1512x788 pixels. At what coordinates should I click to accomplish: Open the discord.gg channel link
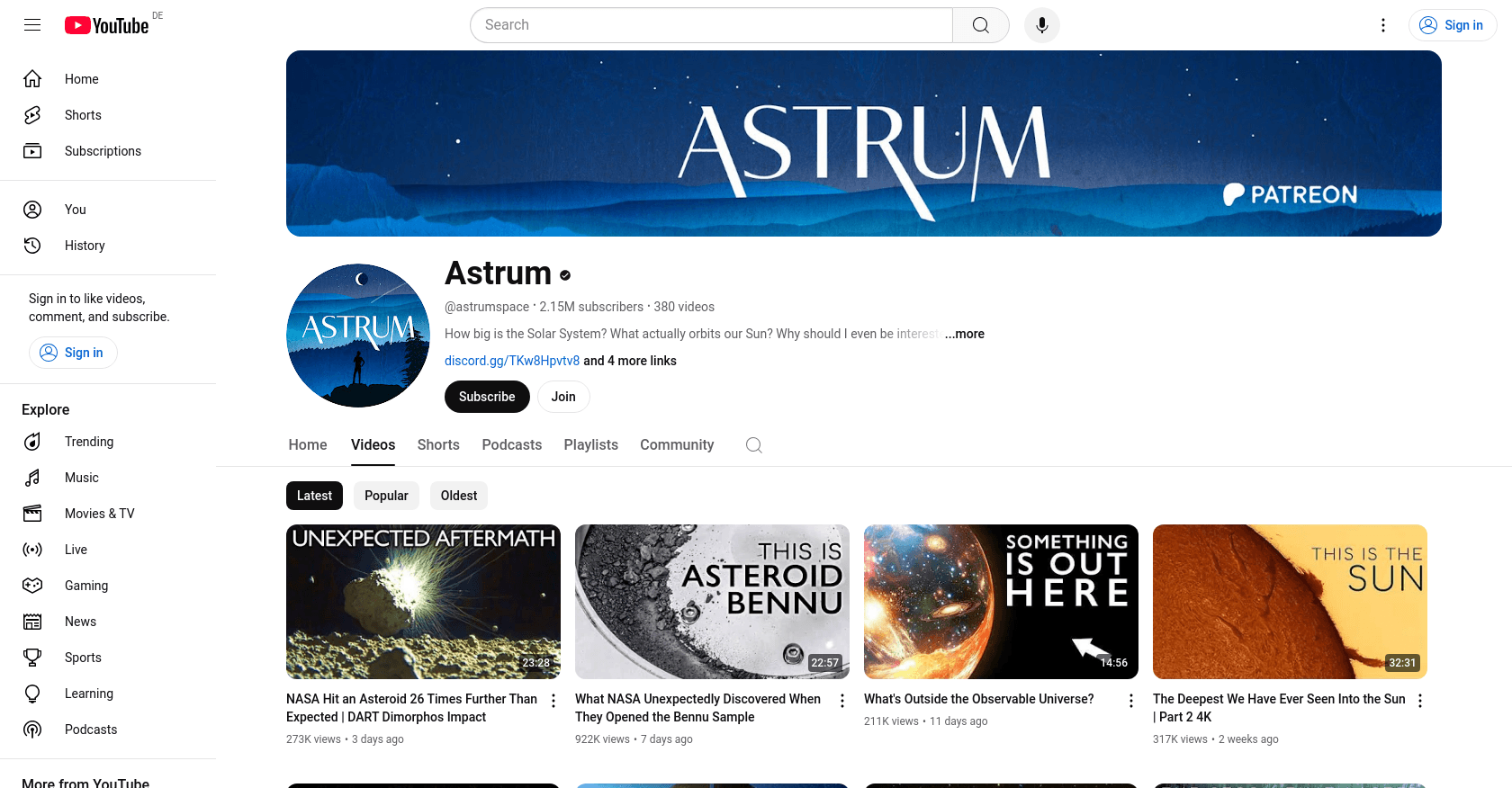click(512, 361)
